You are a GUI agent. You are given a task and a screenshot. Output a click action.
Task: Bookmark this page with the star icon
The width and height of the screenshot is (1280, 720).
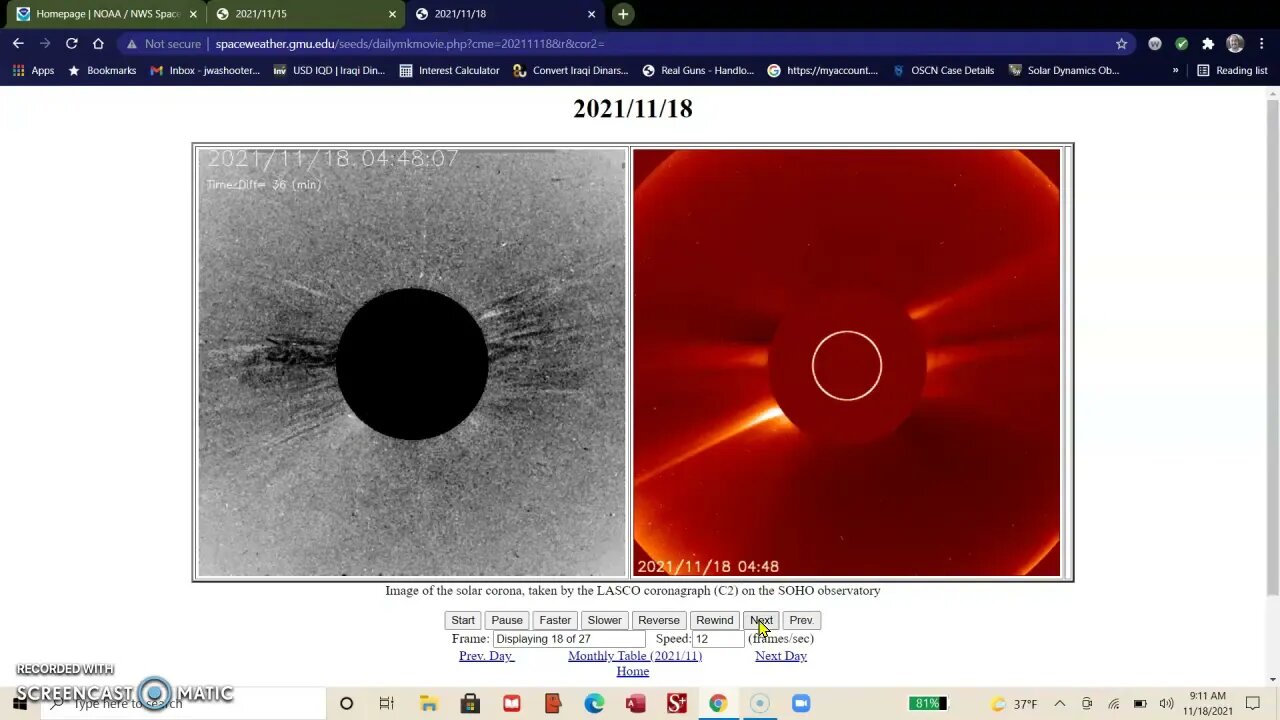click(1121, 44)
